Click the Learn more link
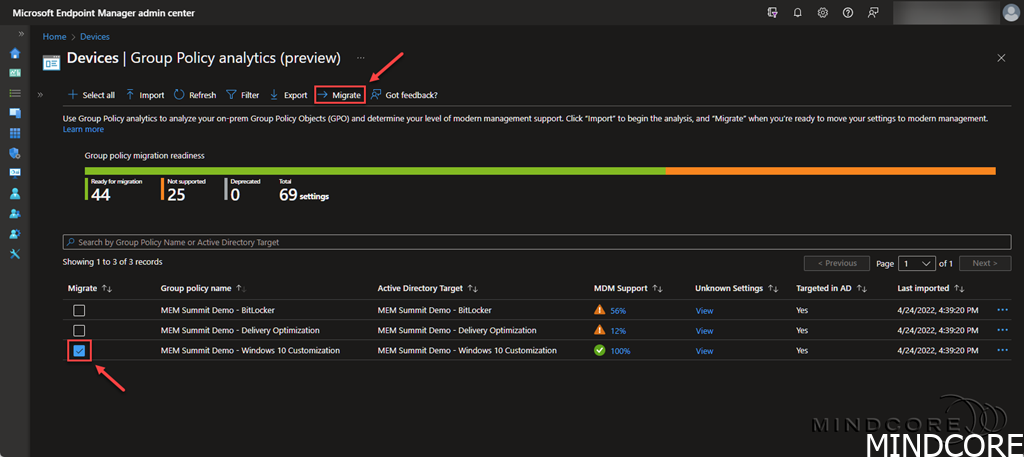 tap(83, 129)
